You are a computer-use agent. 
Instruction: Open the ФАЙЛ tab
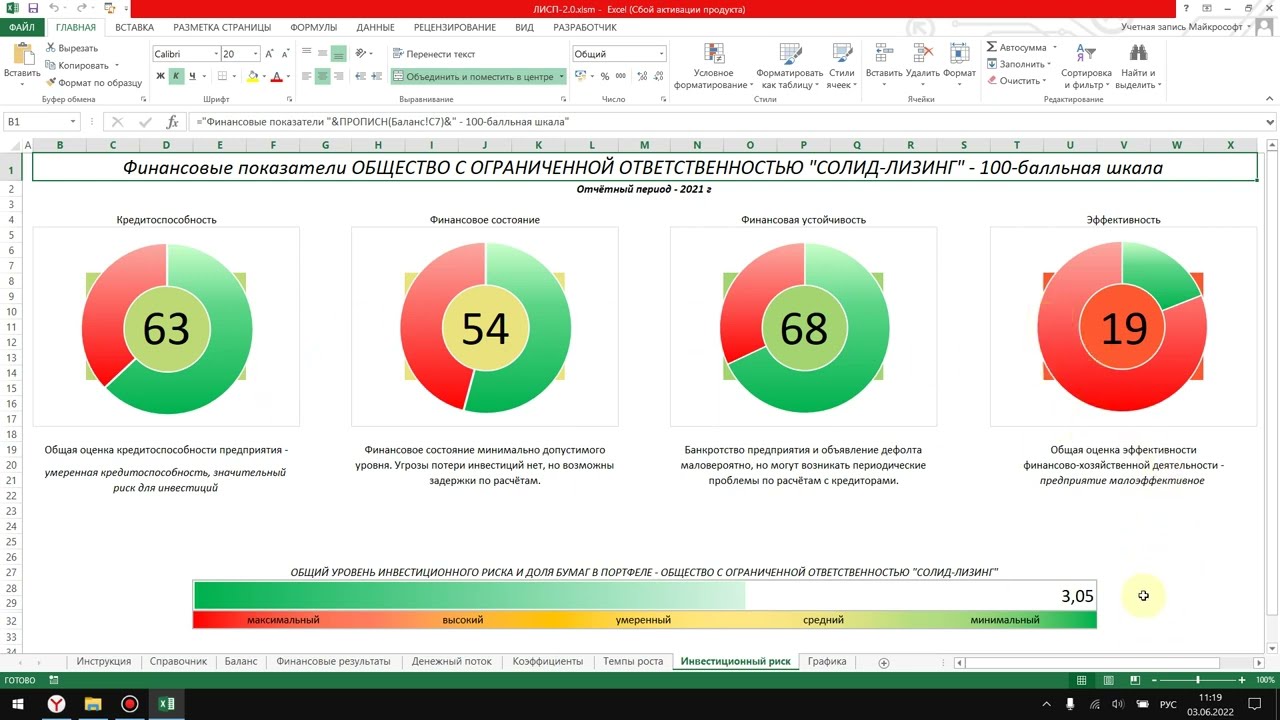(22, 27)
